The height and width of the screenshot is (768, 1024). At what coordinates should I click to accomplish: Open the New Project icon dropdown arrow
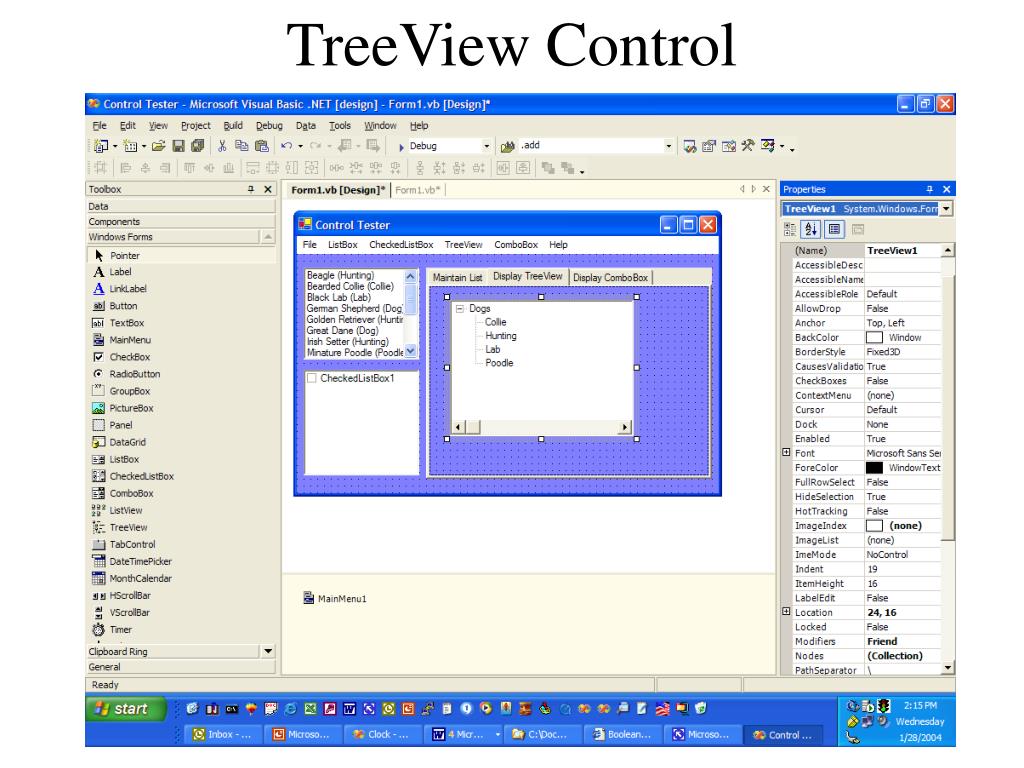115,146
